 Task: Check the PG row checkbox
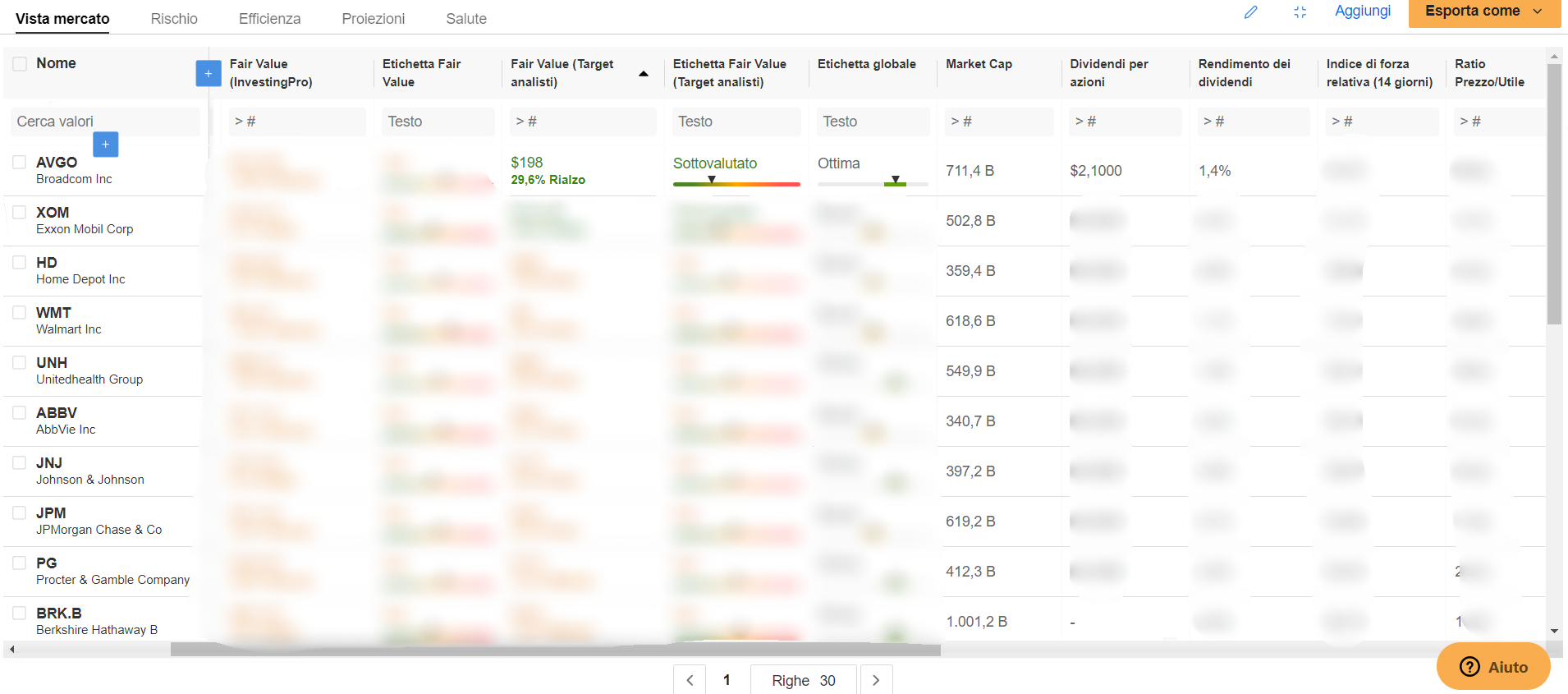(x=20, y=563)
